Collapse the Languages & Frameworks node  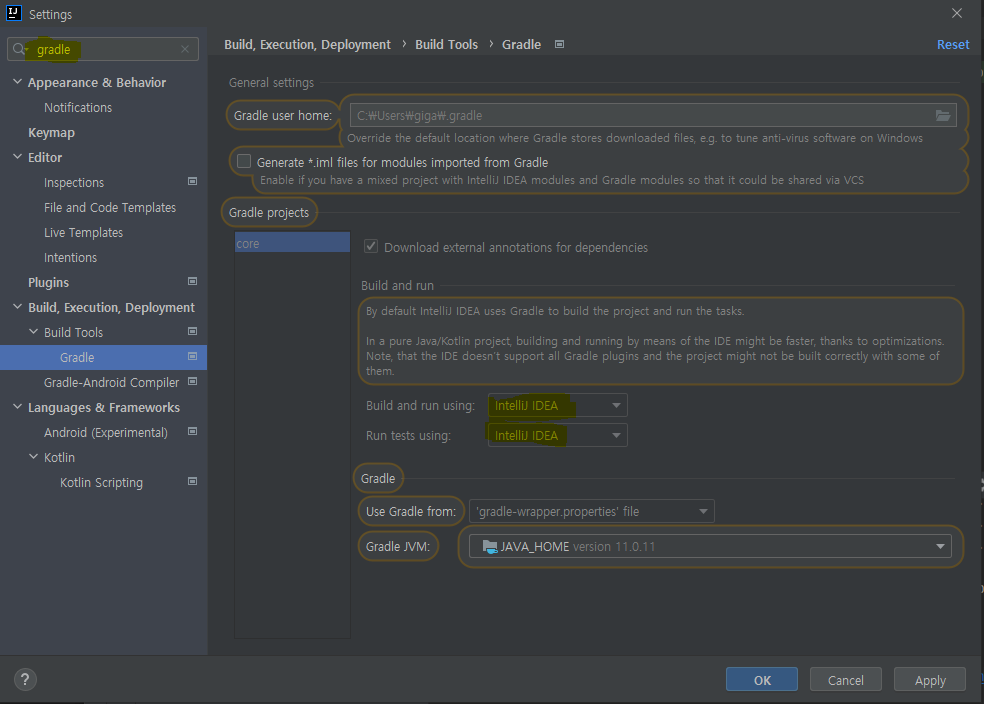coord(18,407)
